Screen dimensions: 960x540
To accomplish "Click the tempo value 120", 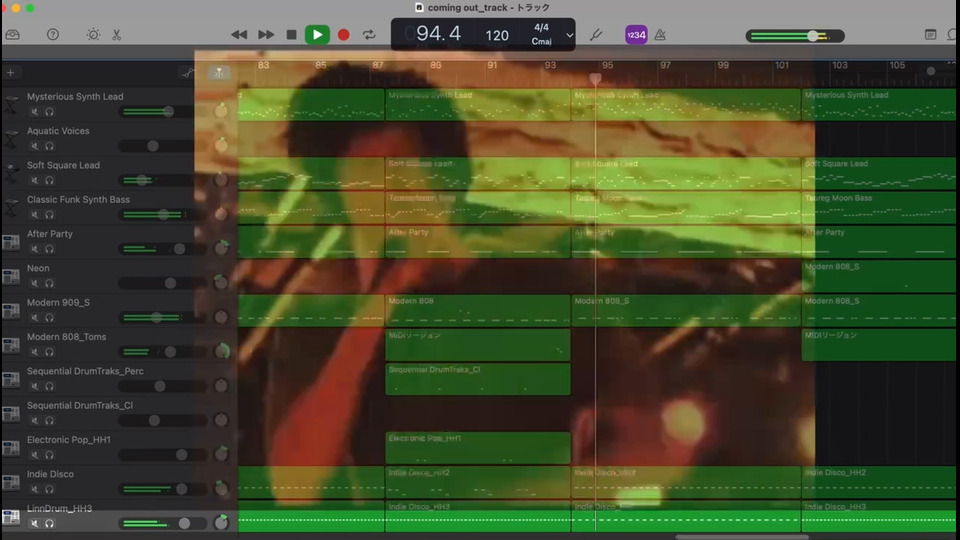I will [497, 36].
